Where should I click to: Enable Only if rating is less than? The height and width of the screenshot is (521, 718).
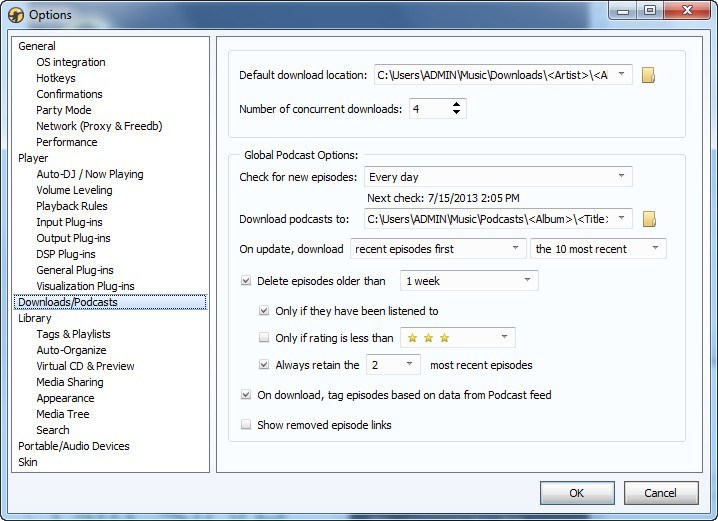point(264,338)
